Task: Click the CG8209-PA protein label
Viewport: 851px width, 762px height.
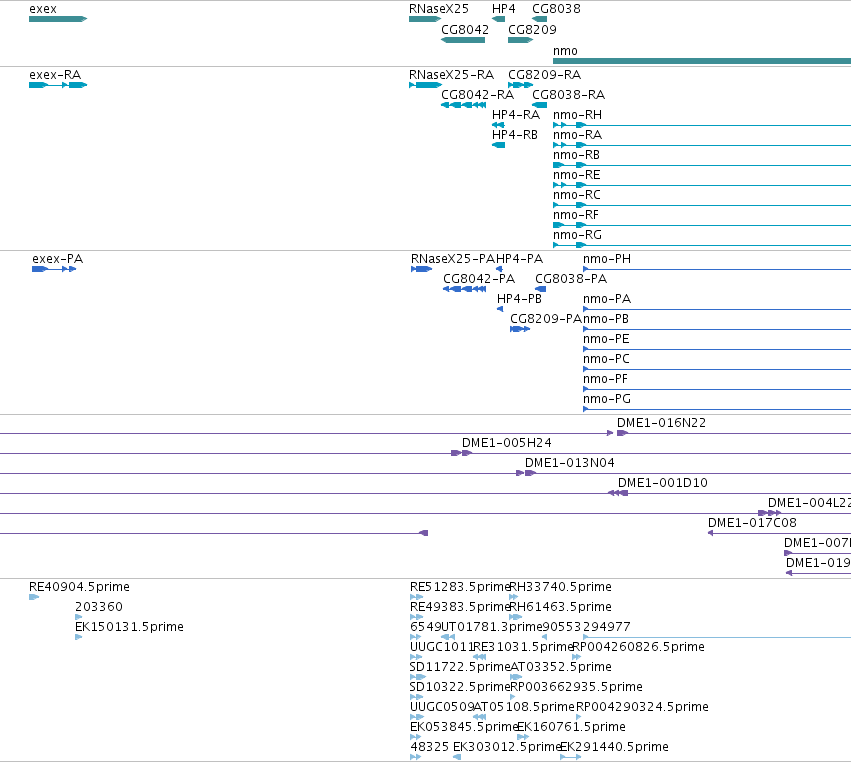Action: 546,319
